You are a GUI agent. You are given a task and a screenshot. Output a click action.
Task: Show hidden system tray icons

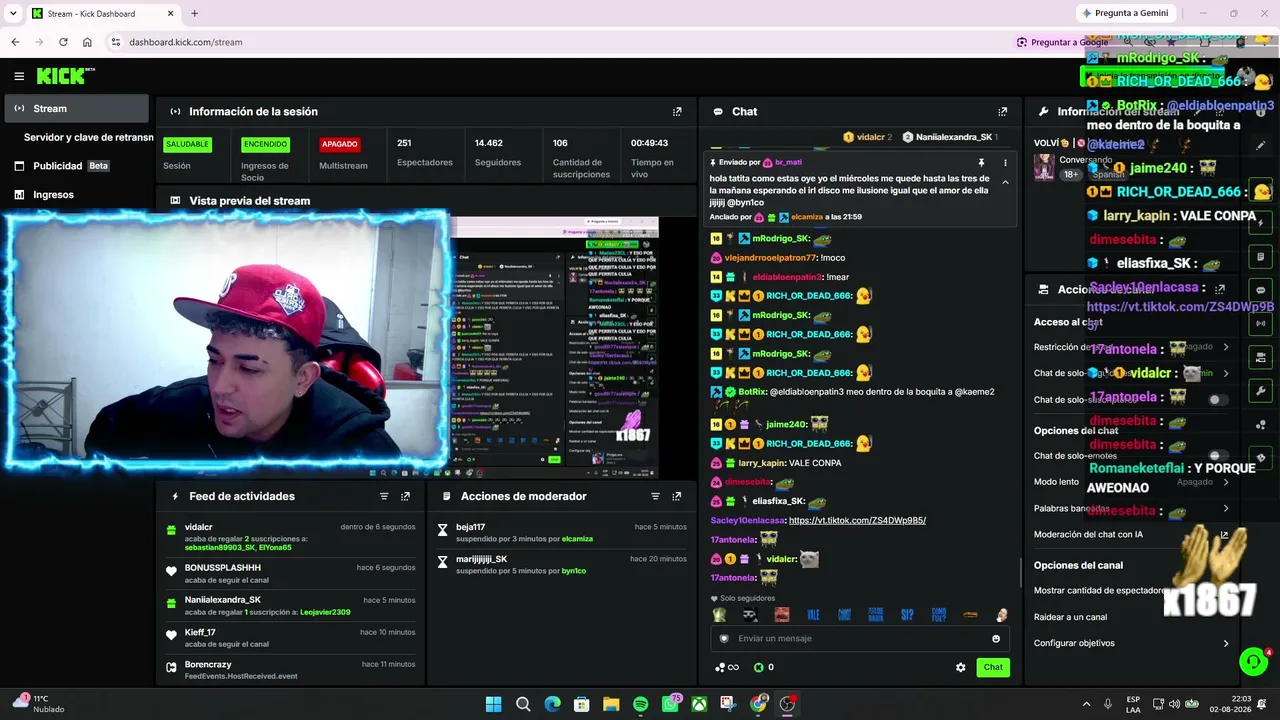pos(1086,704)
